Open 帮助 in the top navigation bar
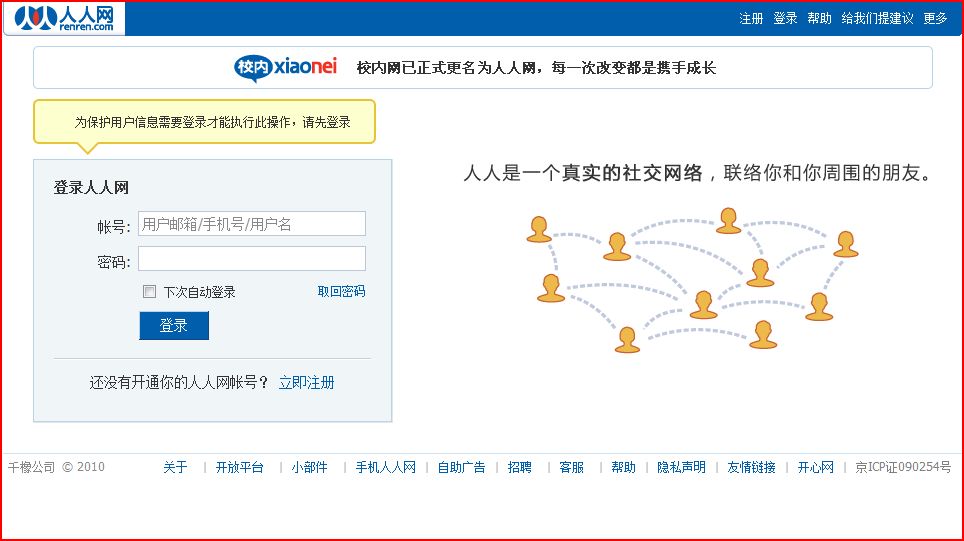964x541 pixels. (x=819, y=18)
